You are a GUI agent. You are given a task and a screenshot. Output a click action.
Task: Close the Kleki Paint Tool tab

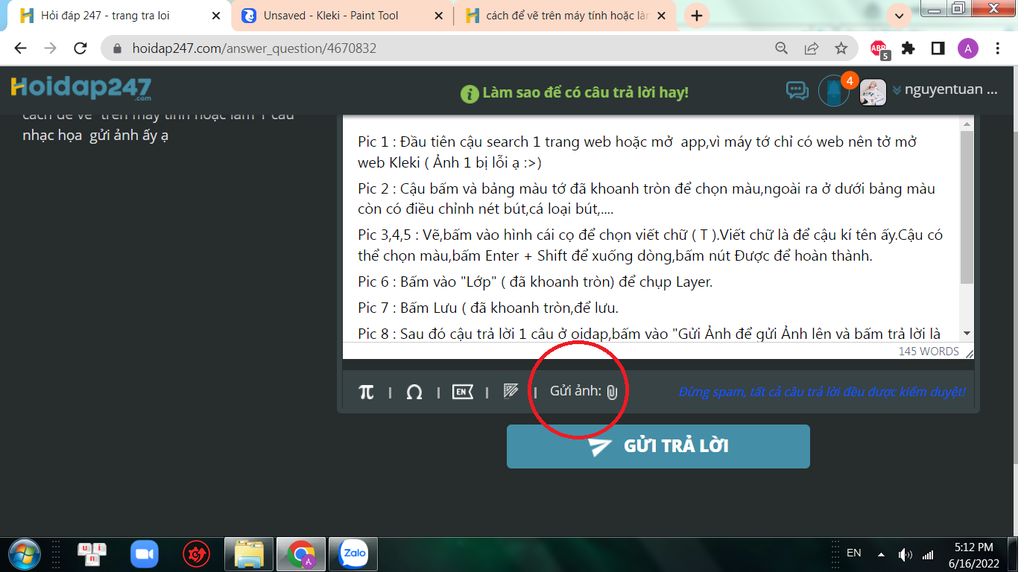tap(438, 15)
